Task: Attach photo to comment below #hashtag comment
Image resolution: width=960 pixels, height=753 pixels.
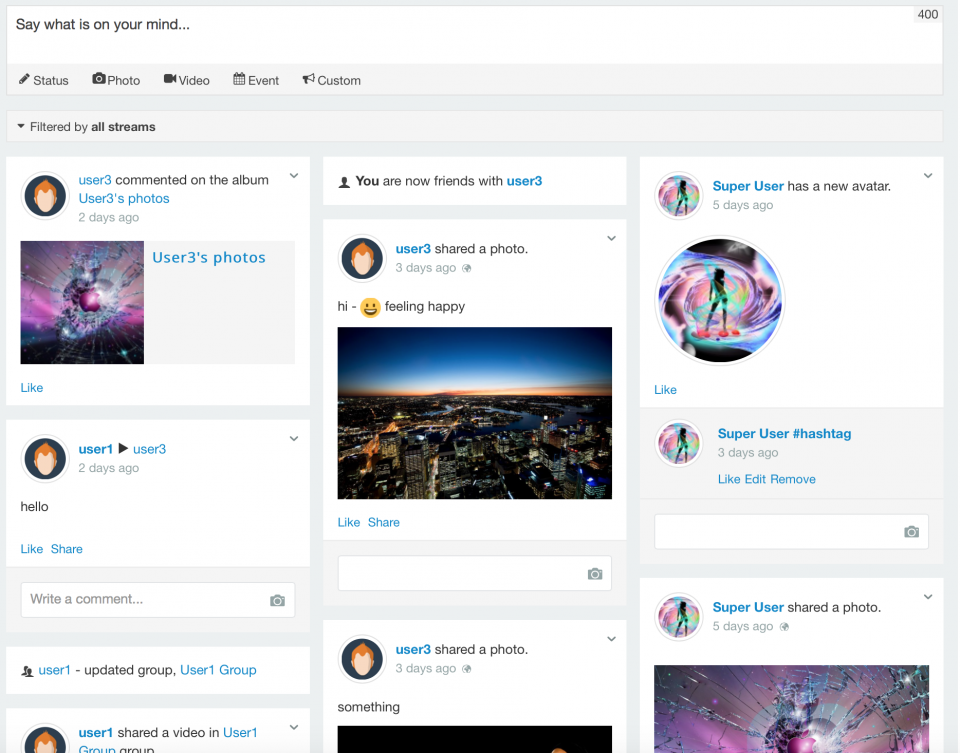Action: click(x=912, y=532)
